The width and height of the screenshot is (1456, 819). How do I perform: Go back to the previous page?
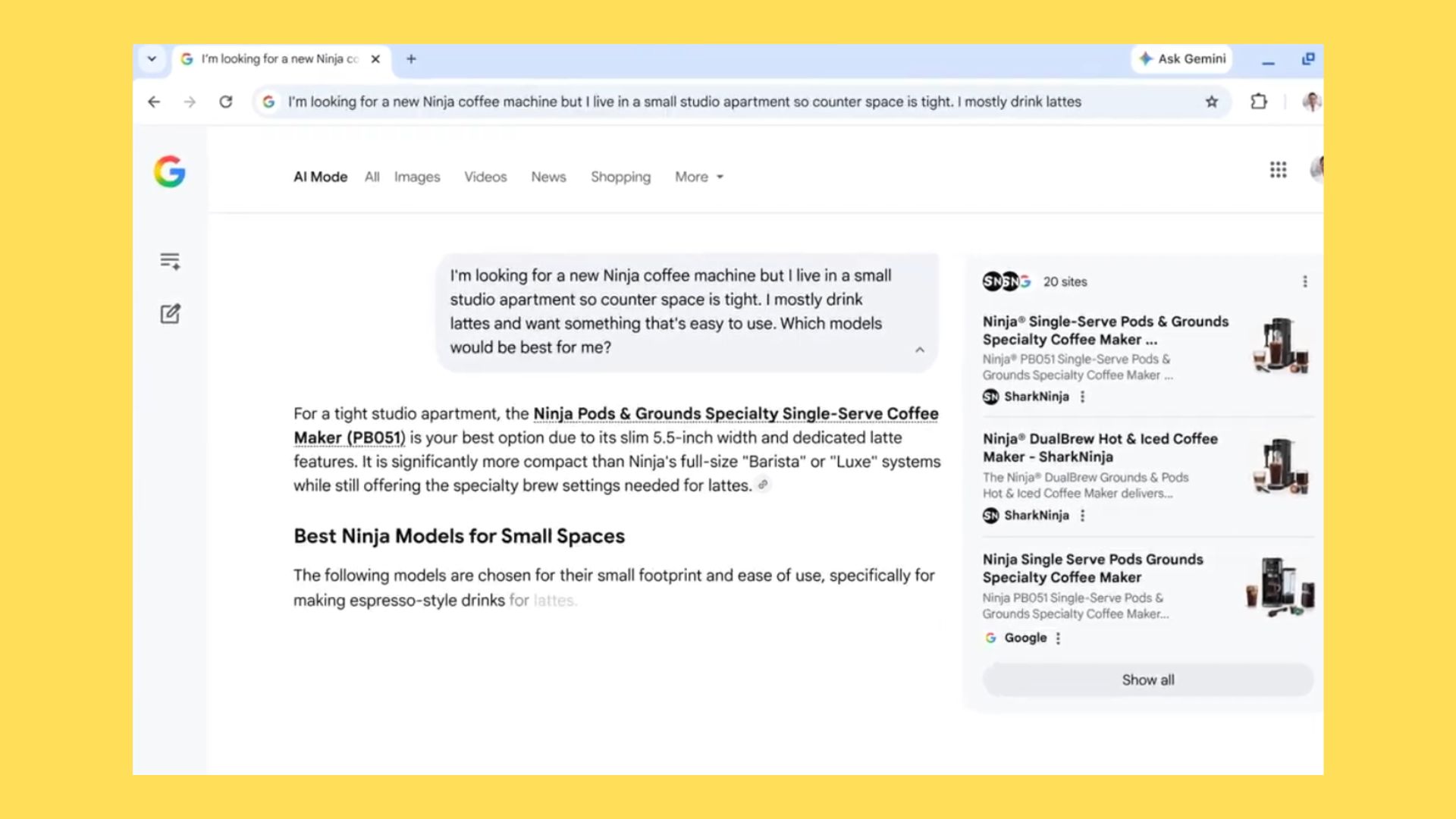[154, 102]
